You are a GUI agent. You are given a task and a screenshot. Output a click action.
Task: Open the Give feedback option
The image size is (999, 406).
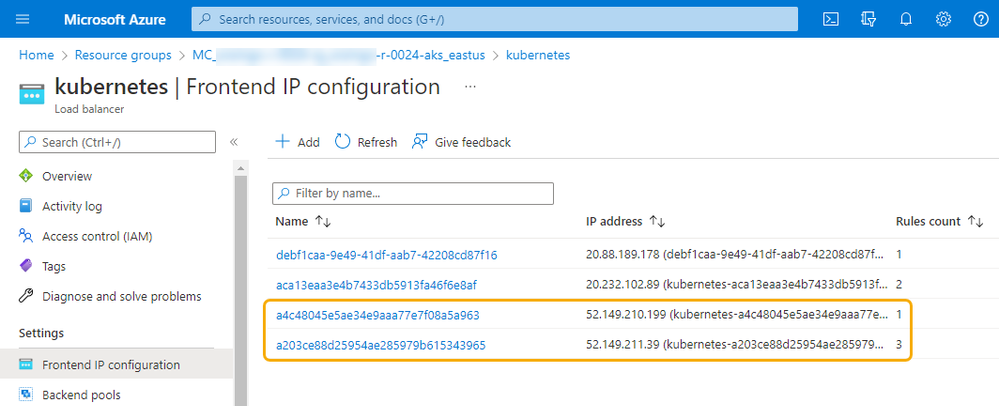tap(461, 142)
